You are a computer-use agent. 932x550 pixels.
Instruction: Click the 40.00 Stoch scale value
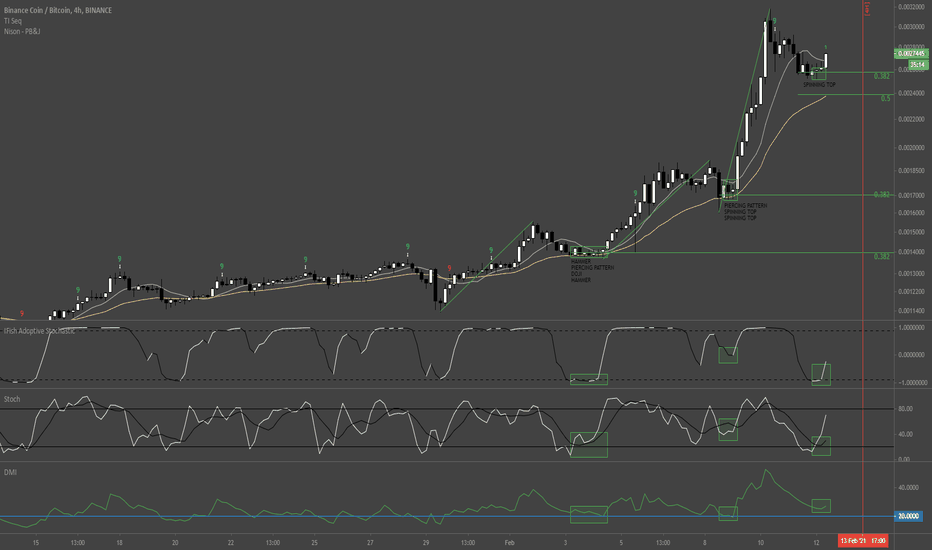905,434
